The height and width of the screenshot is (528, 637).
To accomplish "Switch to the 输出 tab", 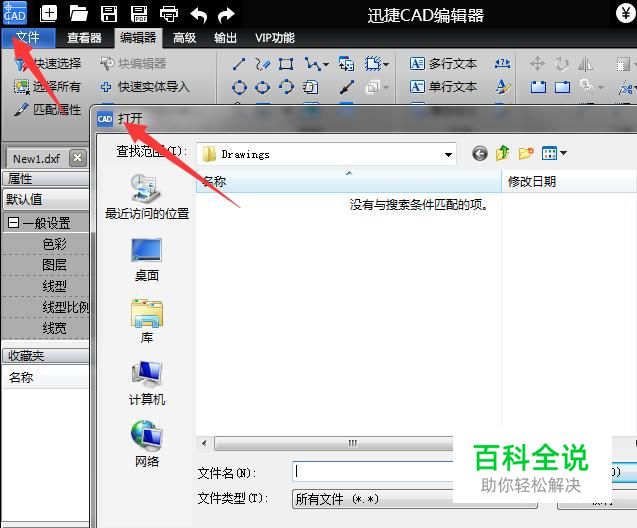I will [x=225, y=38].
